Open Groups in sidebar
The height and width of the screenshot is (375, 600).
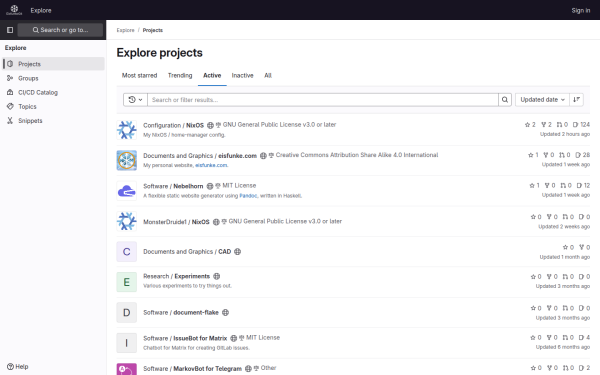click(x=54, y=78)
